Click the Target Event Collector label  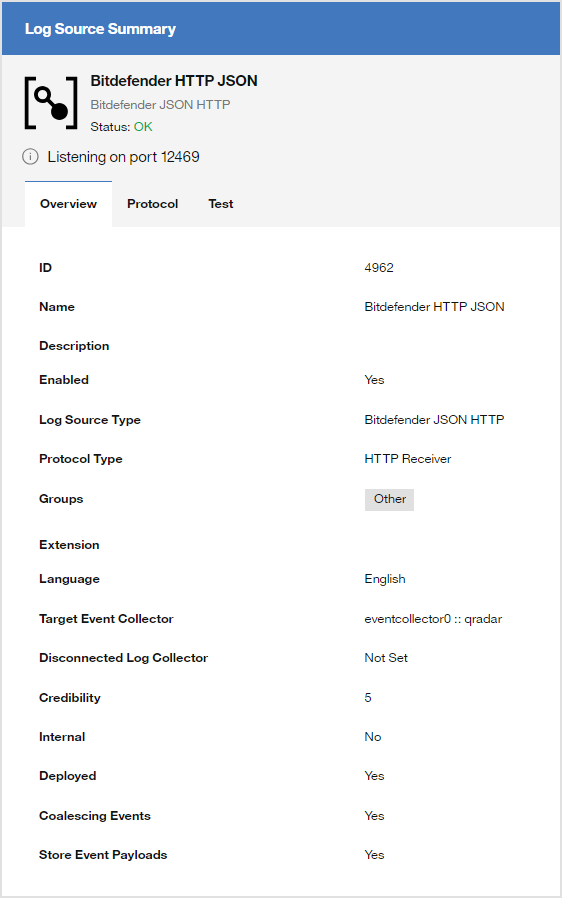pyautogui.click(x=106, y=619)
